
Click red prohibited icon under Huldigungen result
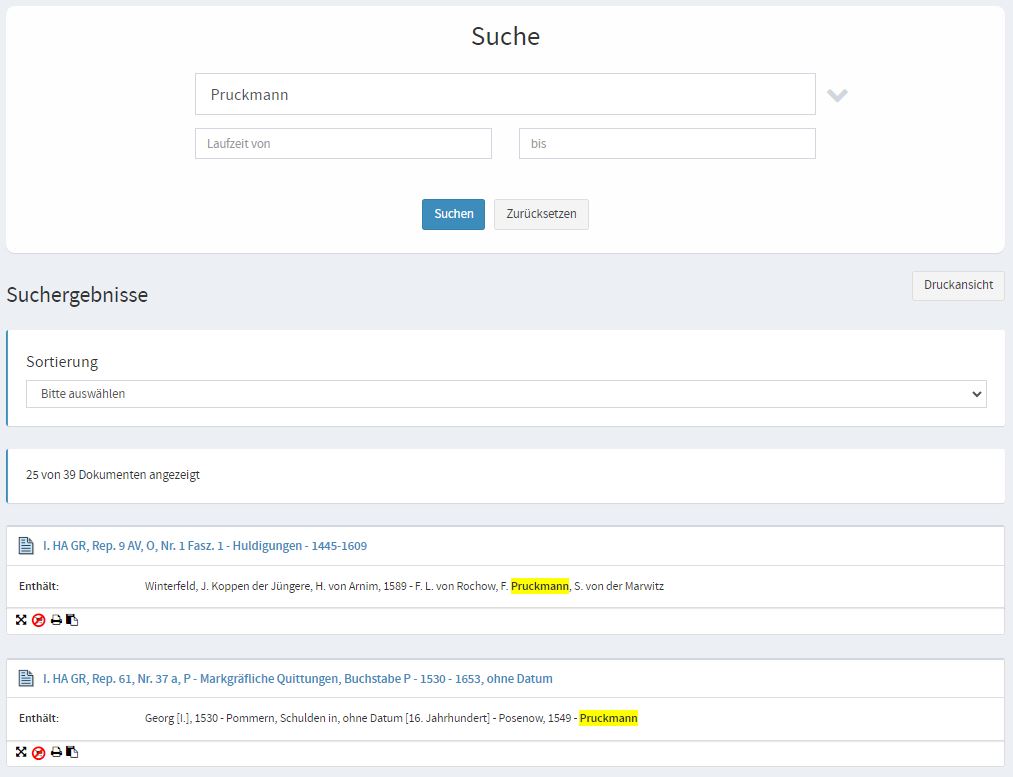tap(38, 620)
